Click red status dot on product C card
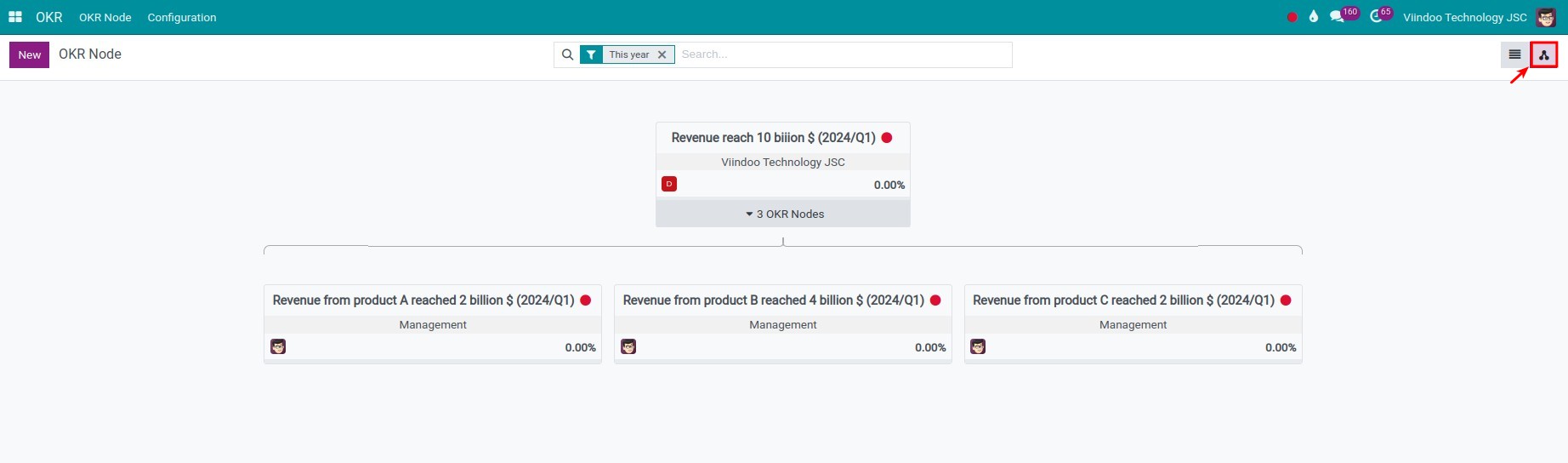Screen dimensions: 1568x463 point(1286,300)
